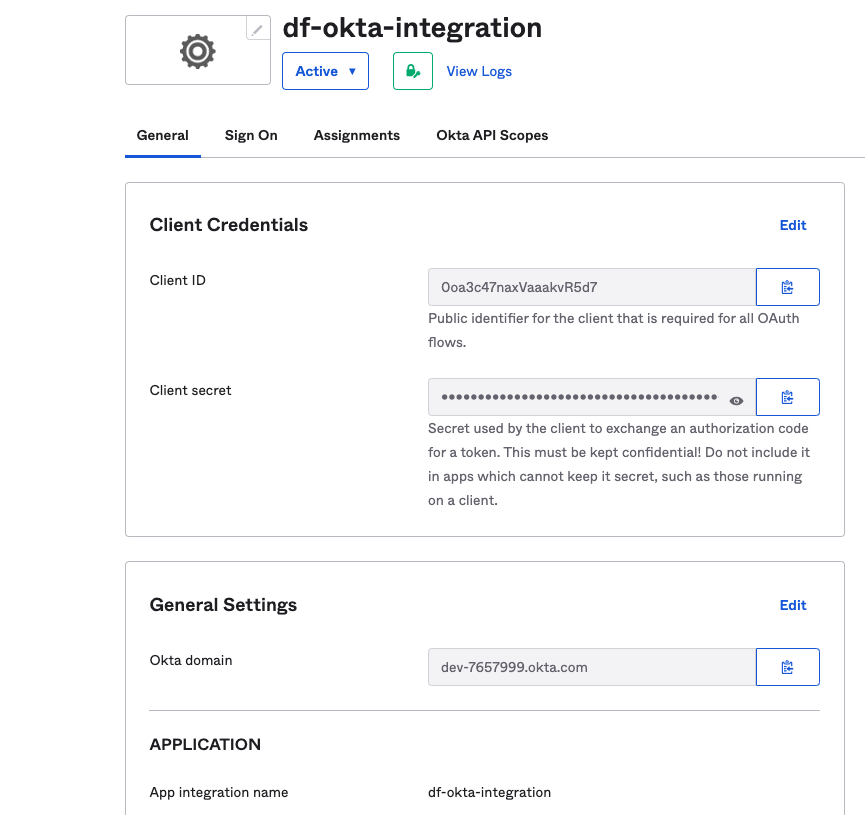Click the df-okta-integration page title
Screen dimensions: 865x815
click(x=412, y=28)
